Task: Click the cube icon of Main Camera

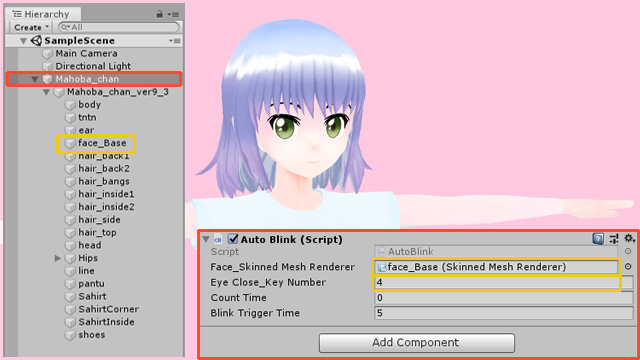Action: [x=48, y=53]
